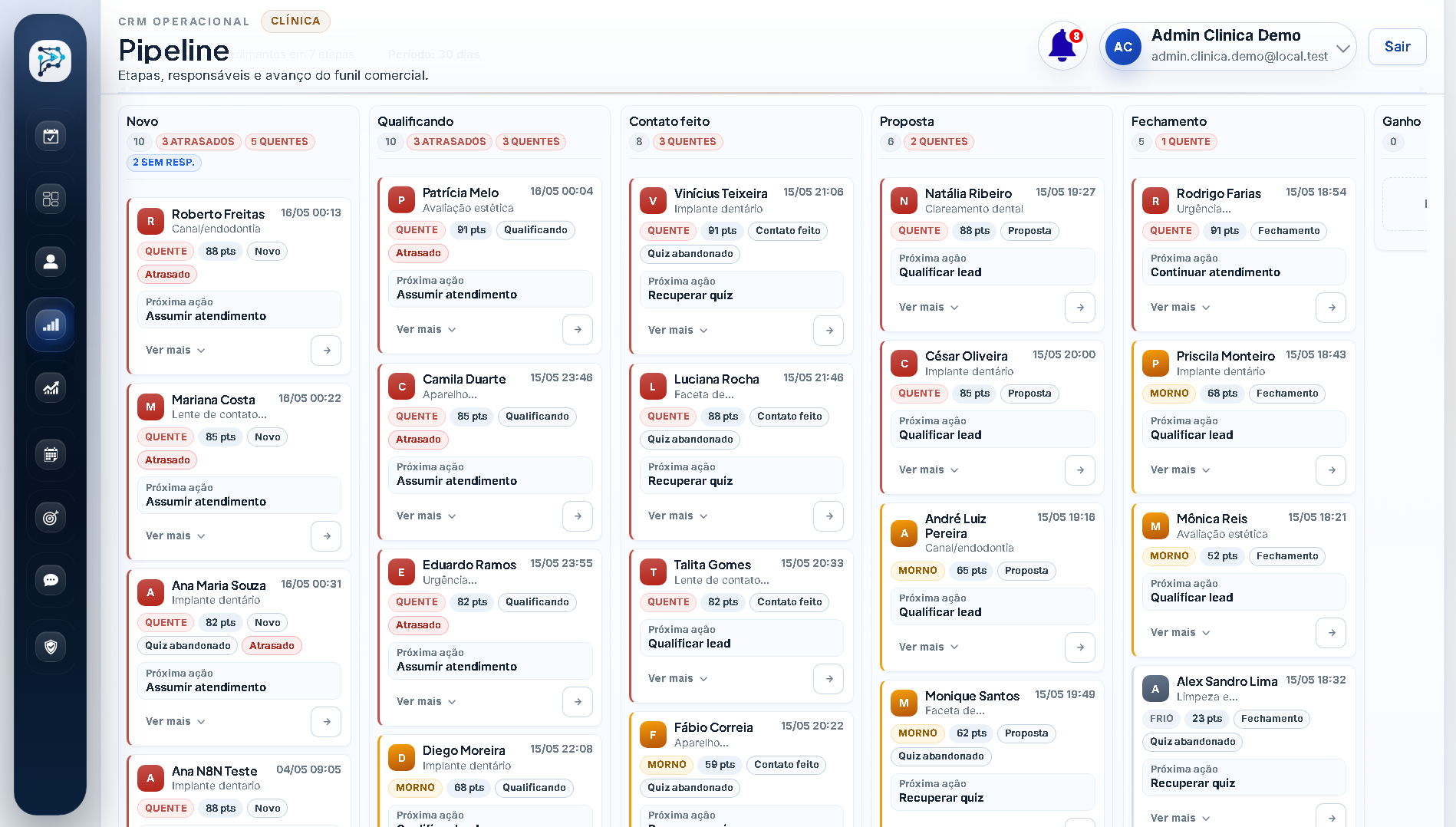The width and height of the screenshot is (1456, 827).
Task: Click the app logo in sidebar
Action: click(x=51, y=61)
